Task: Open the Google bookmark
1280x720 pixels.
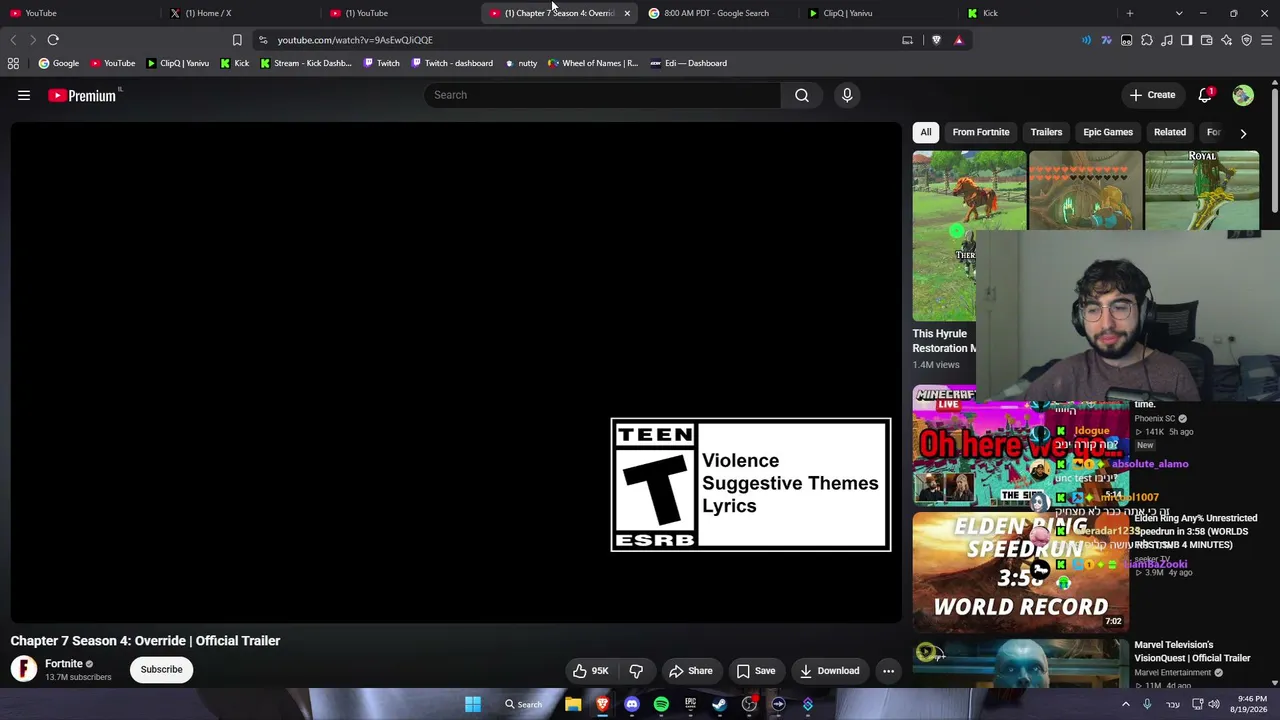Action: pos(59,63)
